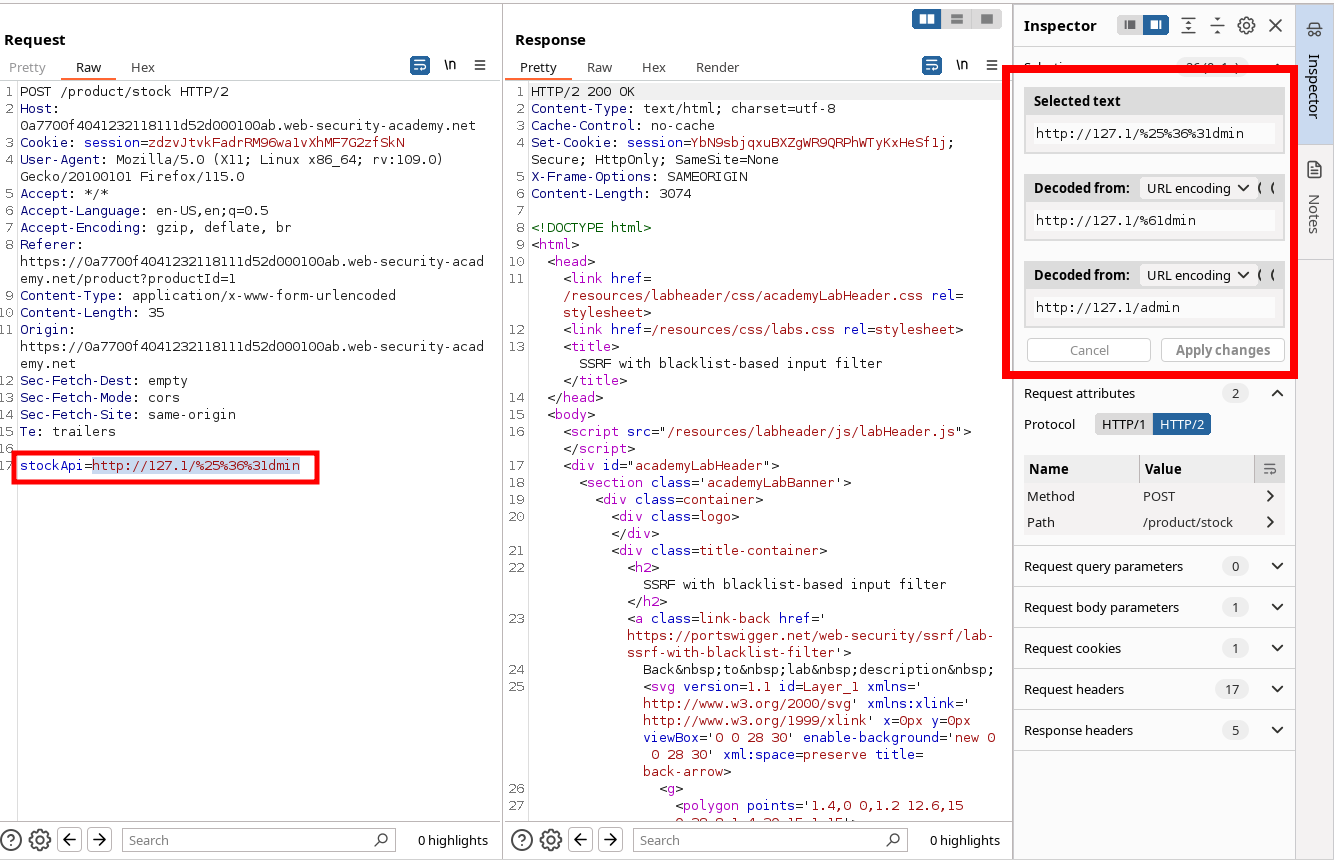The width and height of the screenshot is (1334, 860).
Task: Collapse all Inspector sections
Action: coord(1217,25)
